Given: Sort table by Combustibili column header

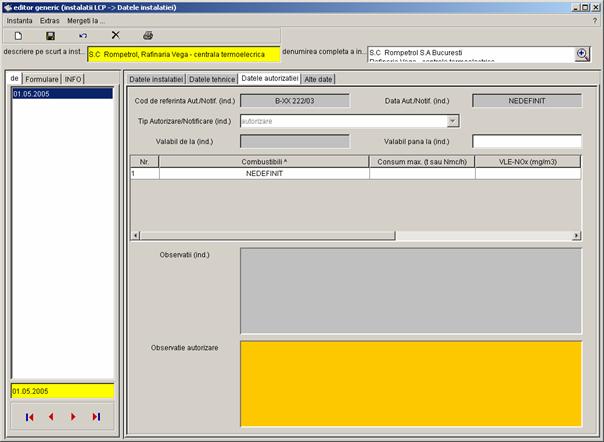Looking at the screenshot, I should point(264,160).
